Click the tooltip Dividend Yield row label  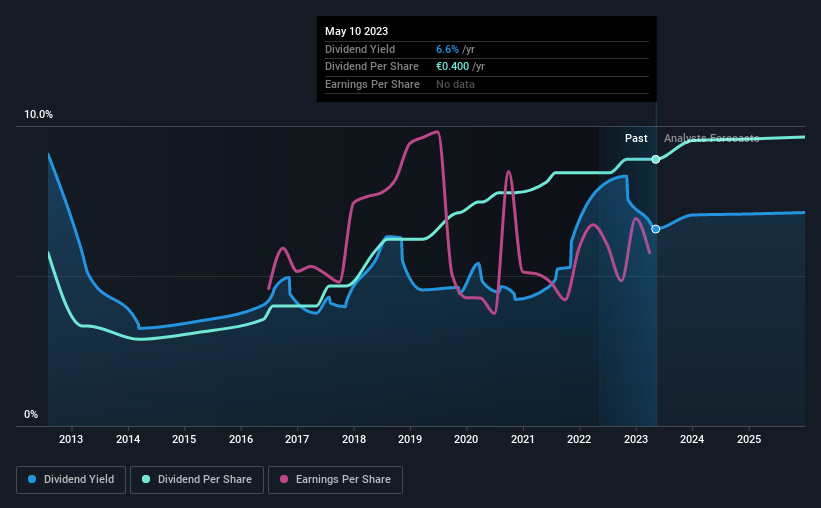(360, 49)
